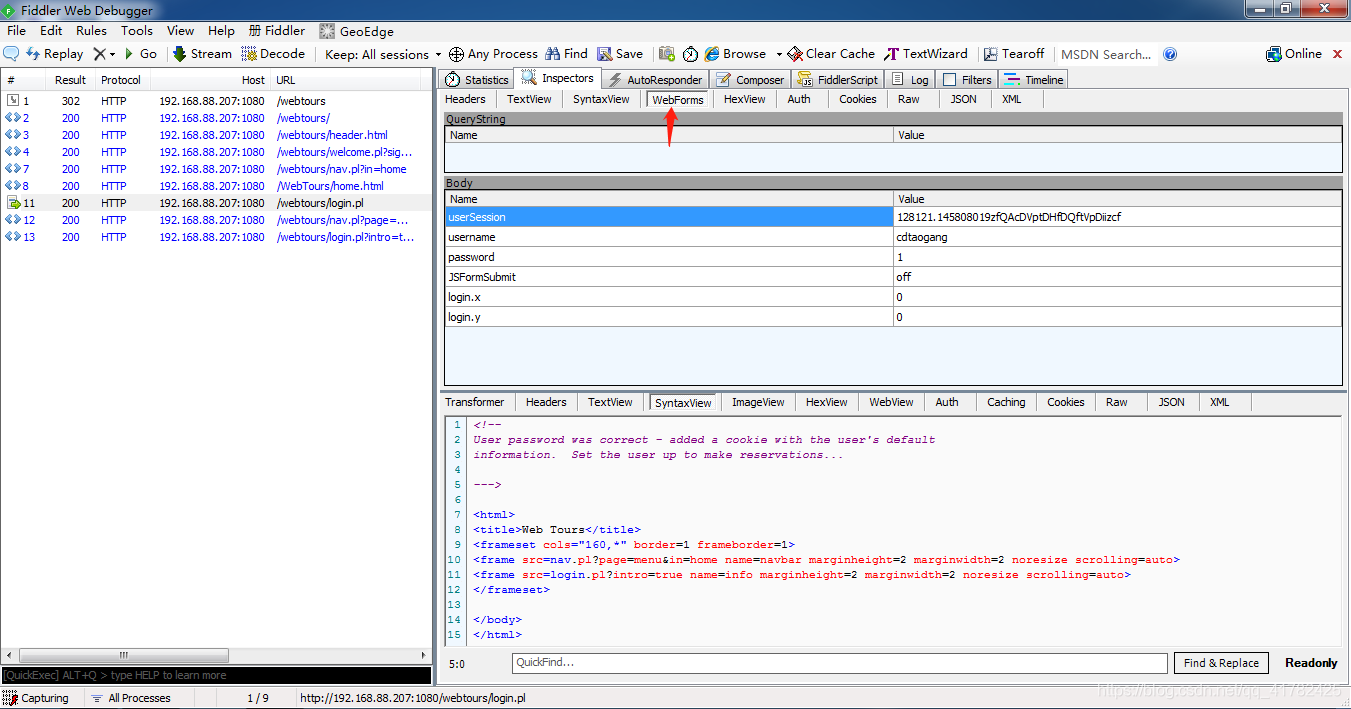Screen dimensions: 1351x709
Task: Select the response WebView tab
Action: click(891, 402)
